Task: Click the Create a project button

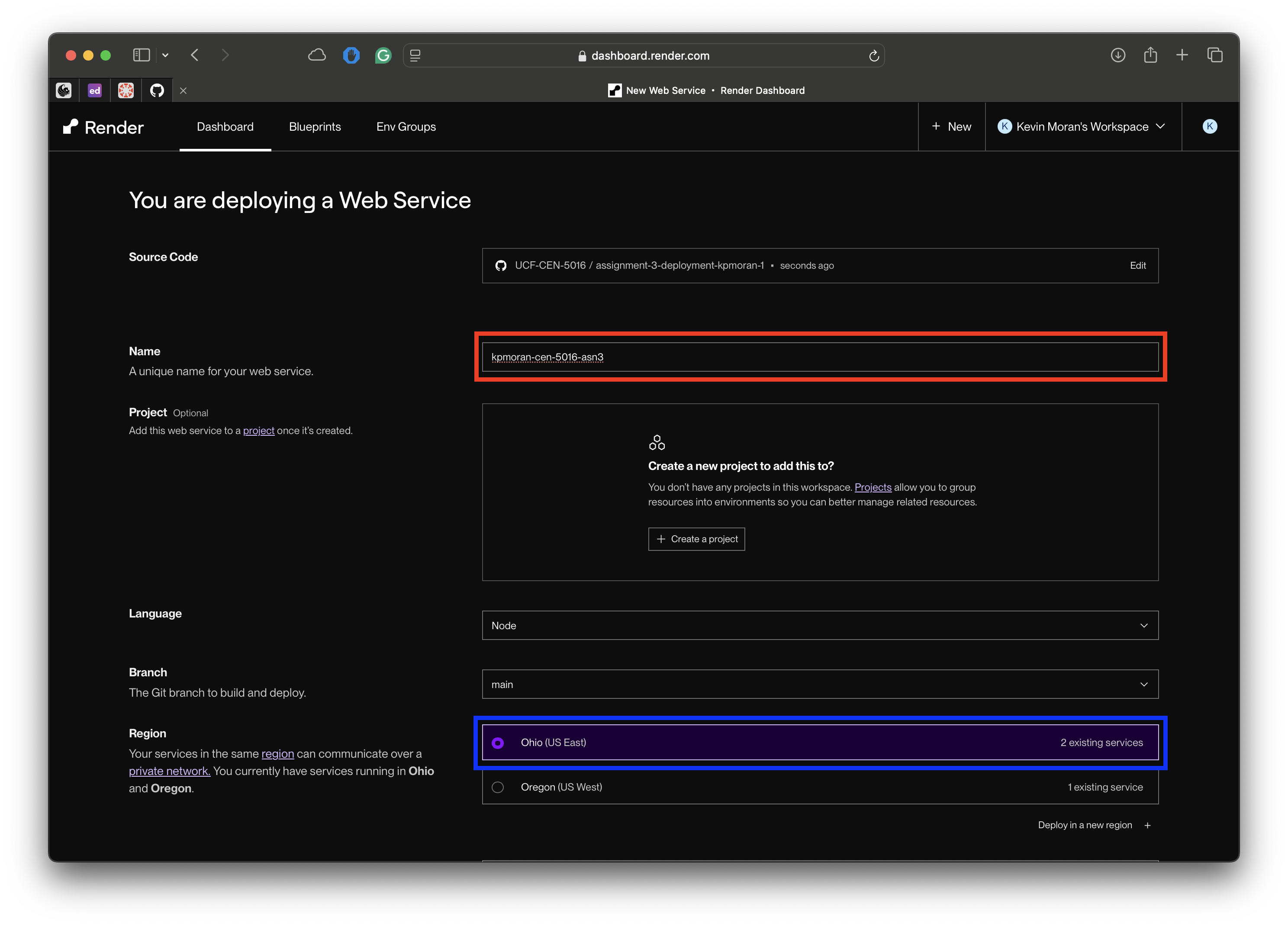Action: coord(696,539)
